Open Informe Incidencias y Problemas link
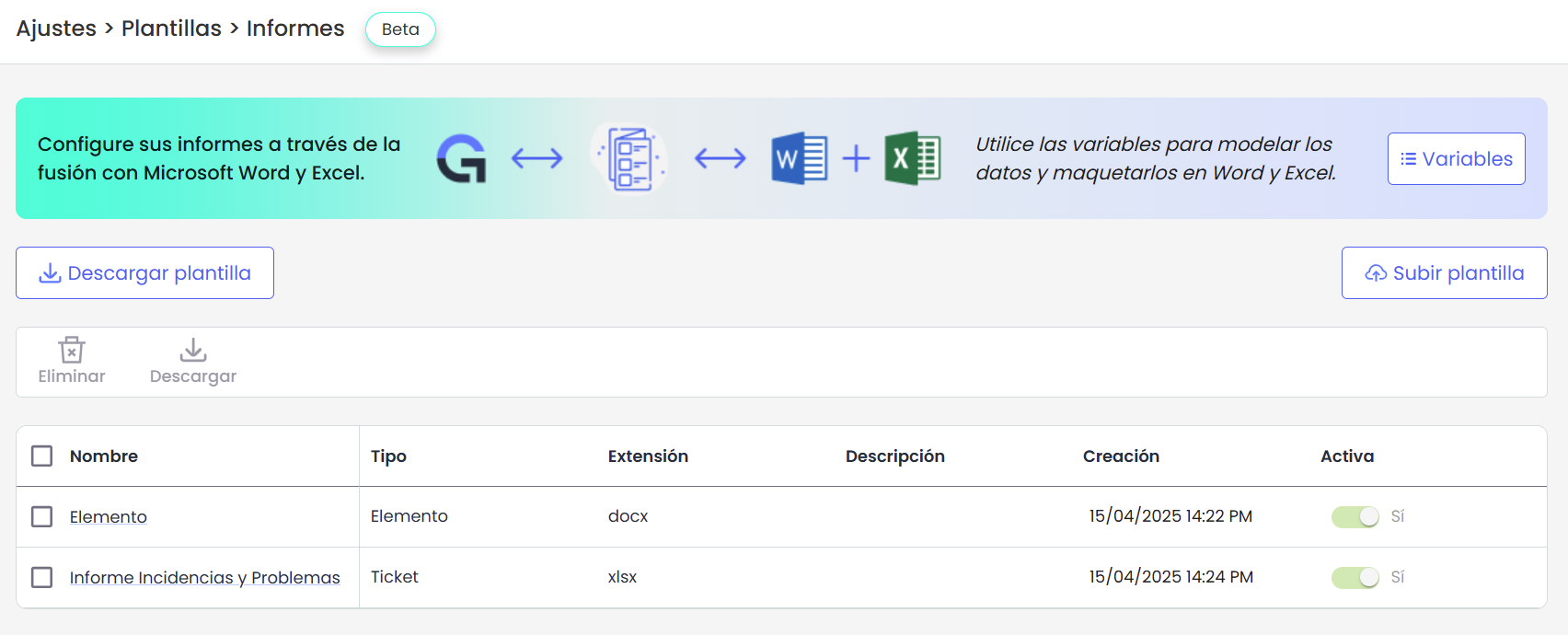Screen dimensions: 1568x635 pyautogui.click(x=204, y=578)
